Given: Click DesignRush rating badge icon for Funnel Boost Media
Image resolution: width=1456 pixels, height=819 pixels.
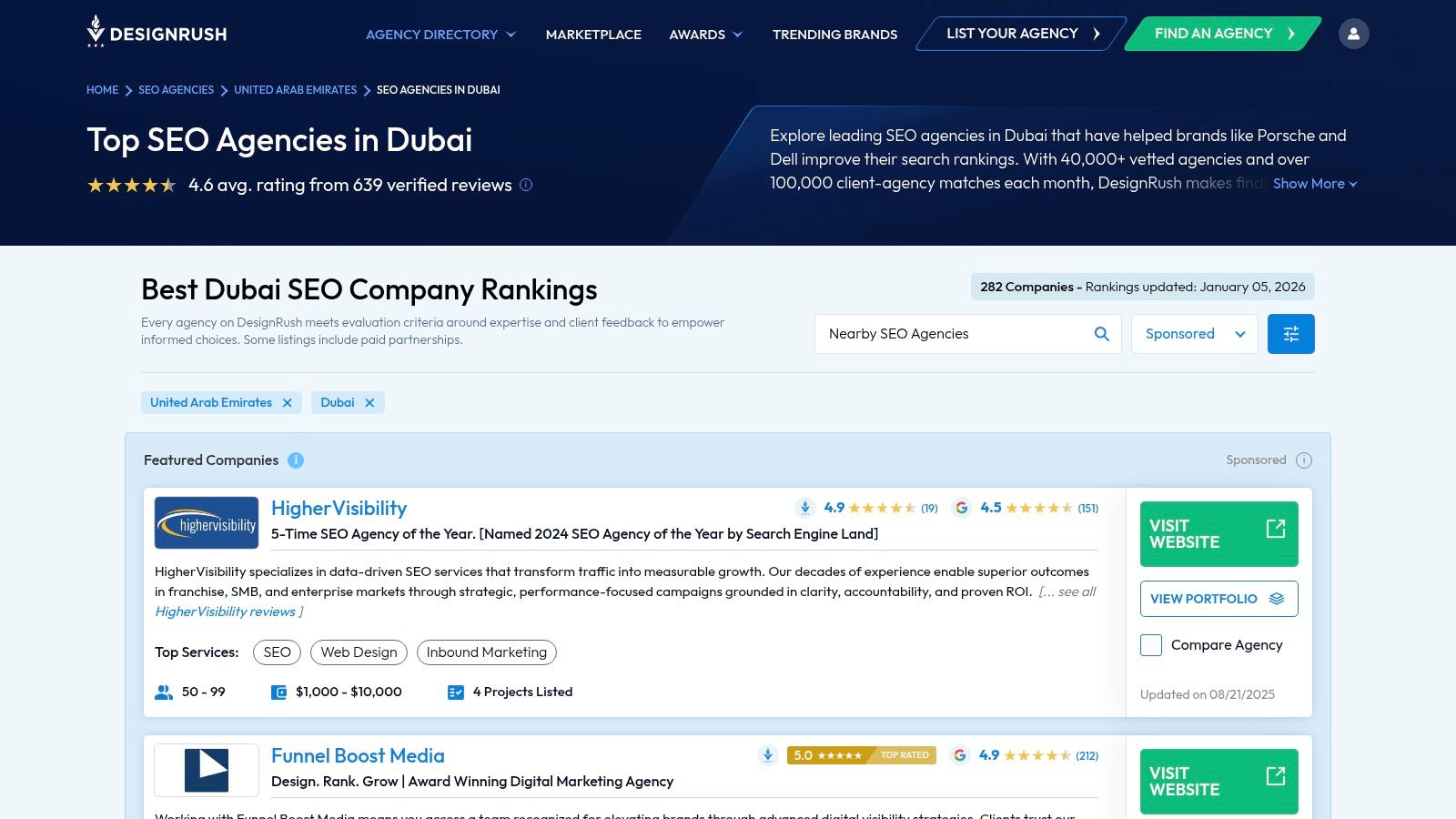Looking at the screenshot, I should click(768, 755).
